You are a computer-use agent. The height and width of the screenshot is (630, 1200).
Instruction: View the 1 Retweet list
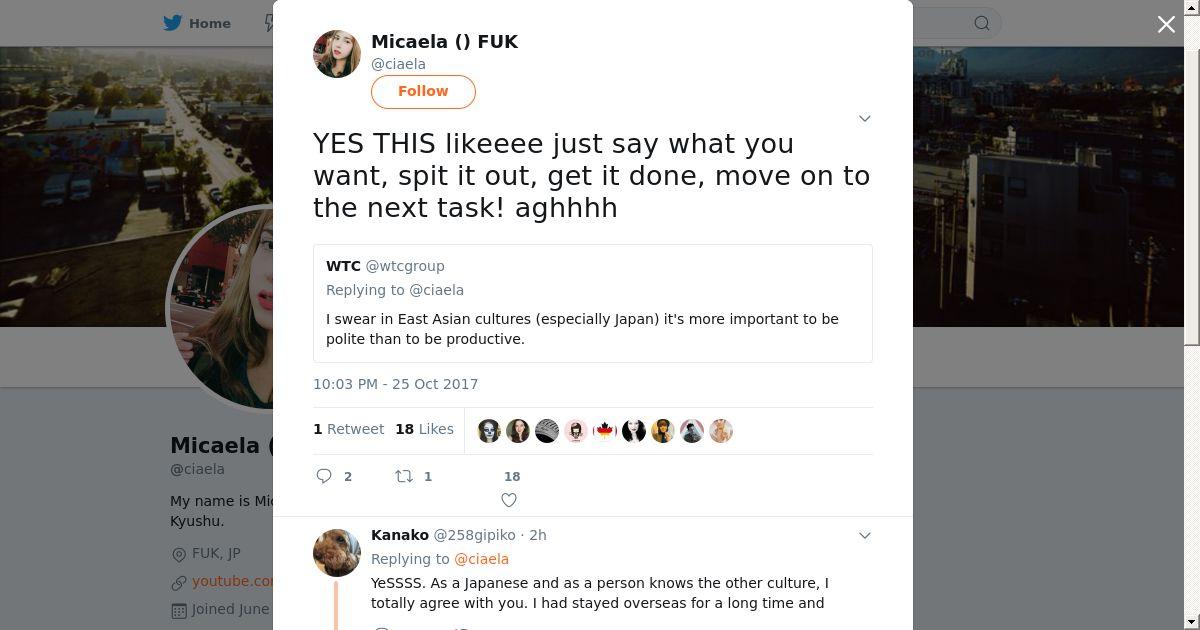tap(348, 429)
